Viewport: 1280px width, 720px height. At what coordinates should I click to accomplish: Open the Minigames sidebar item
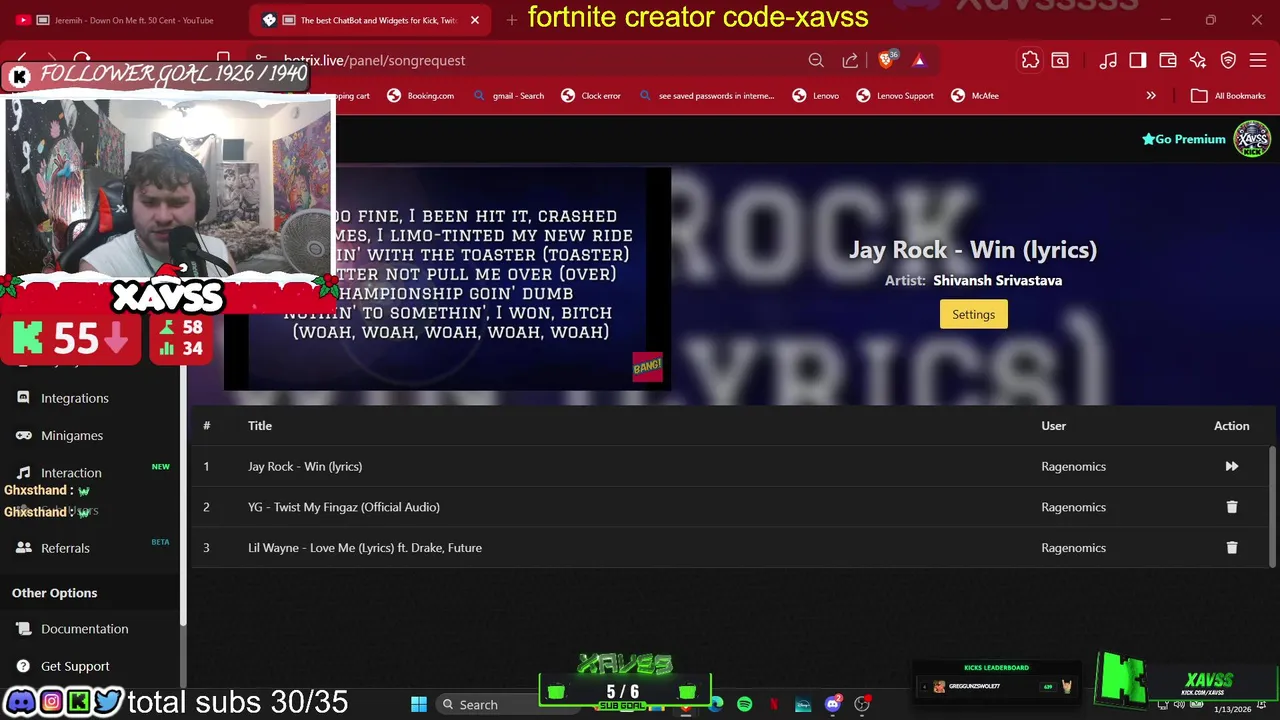[x=72, y=435]
